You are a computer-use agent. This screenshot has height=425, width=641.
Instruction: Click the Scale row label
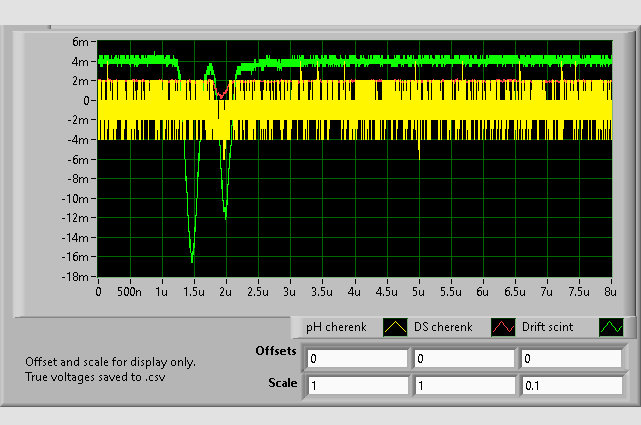click(283, 382)
